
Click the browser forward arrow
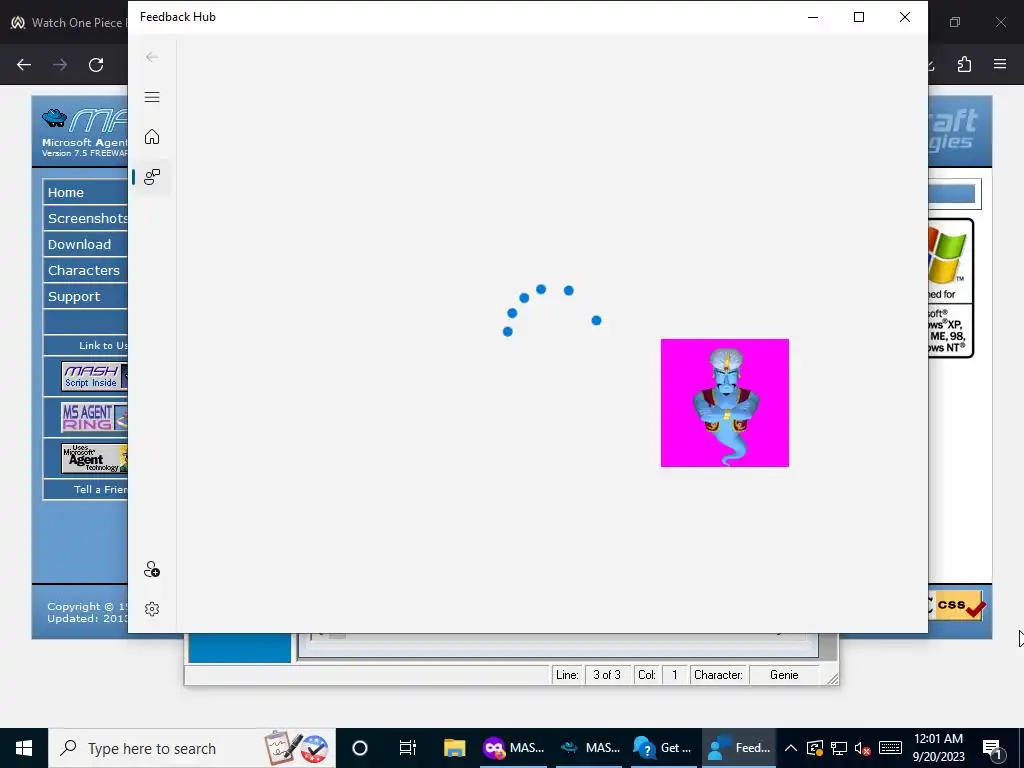coord(60,65)
